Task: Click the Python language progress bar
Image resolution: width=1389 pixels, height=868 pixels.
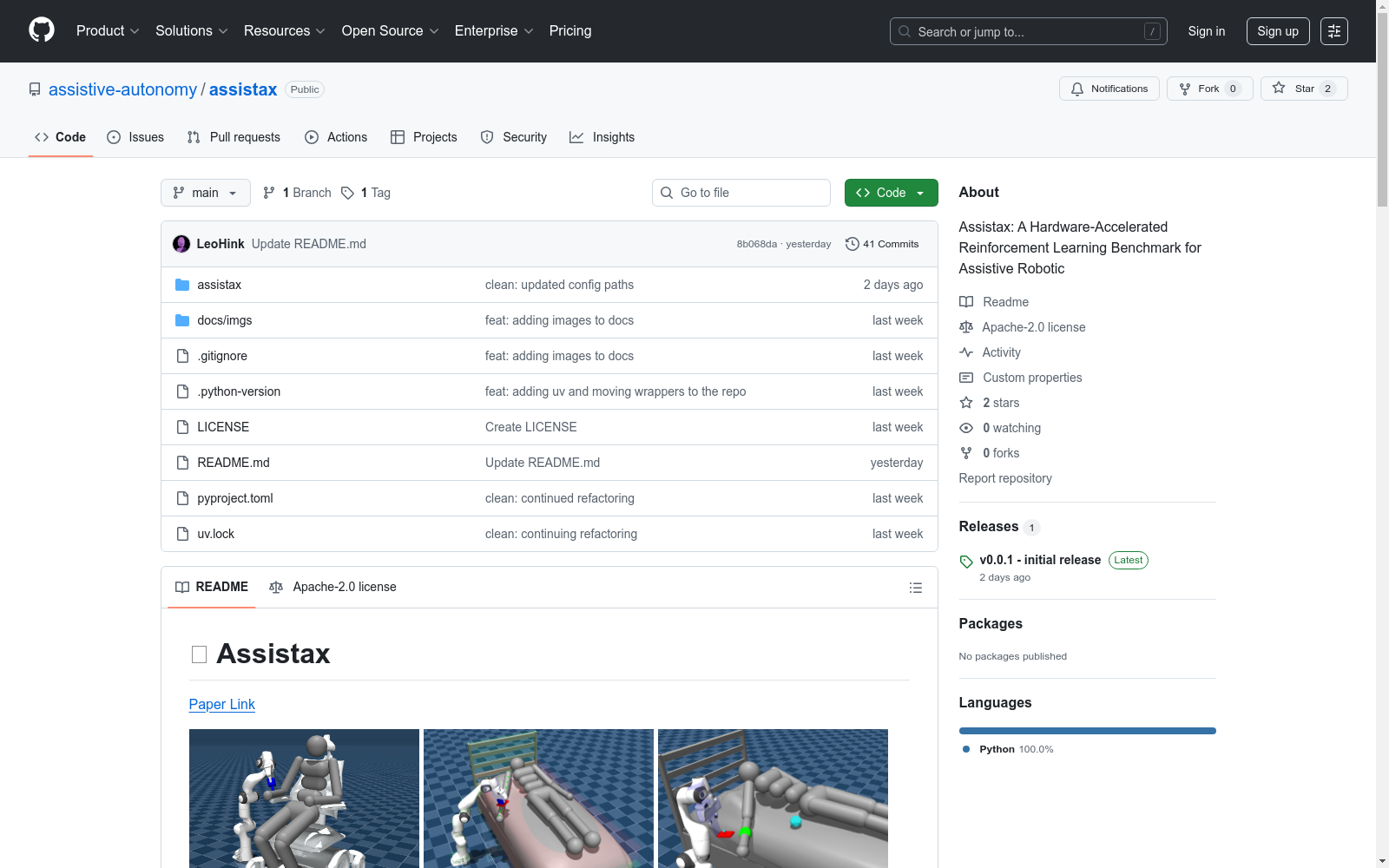Action: pyautogui.click(x=1087, y=731)
